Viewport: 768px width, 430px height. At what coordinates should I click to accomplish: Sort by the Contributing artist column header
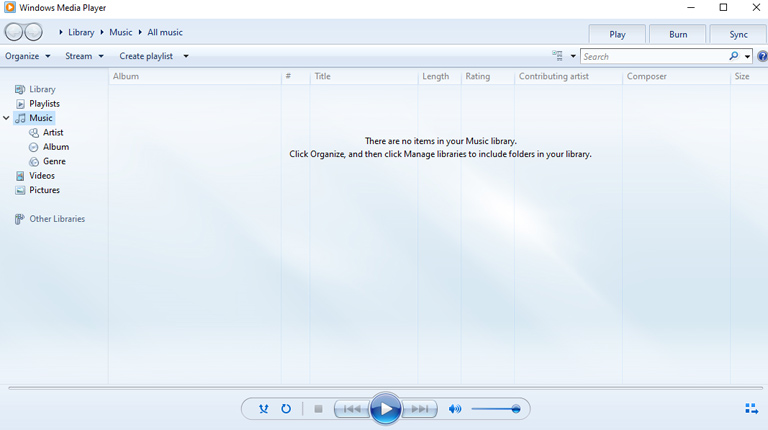(568, 76)
